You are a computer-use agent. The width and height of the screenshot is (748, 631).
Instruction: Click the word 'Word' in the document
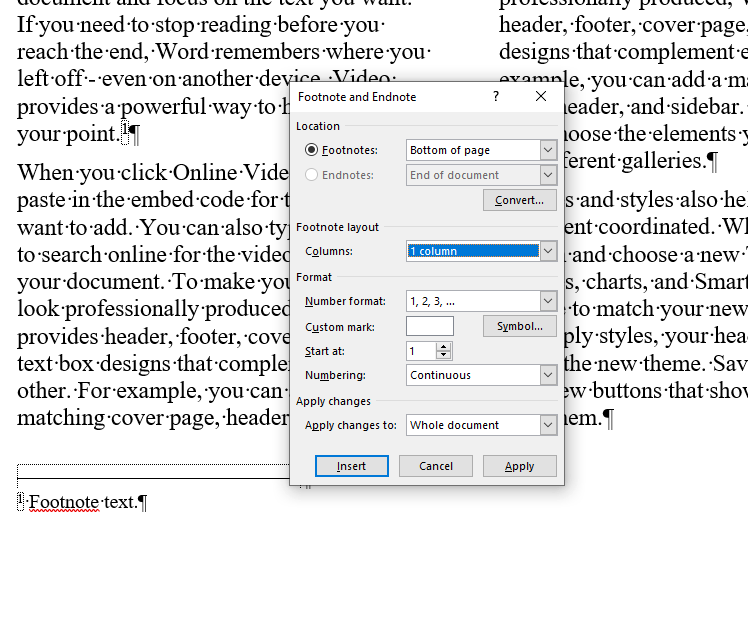183,52
